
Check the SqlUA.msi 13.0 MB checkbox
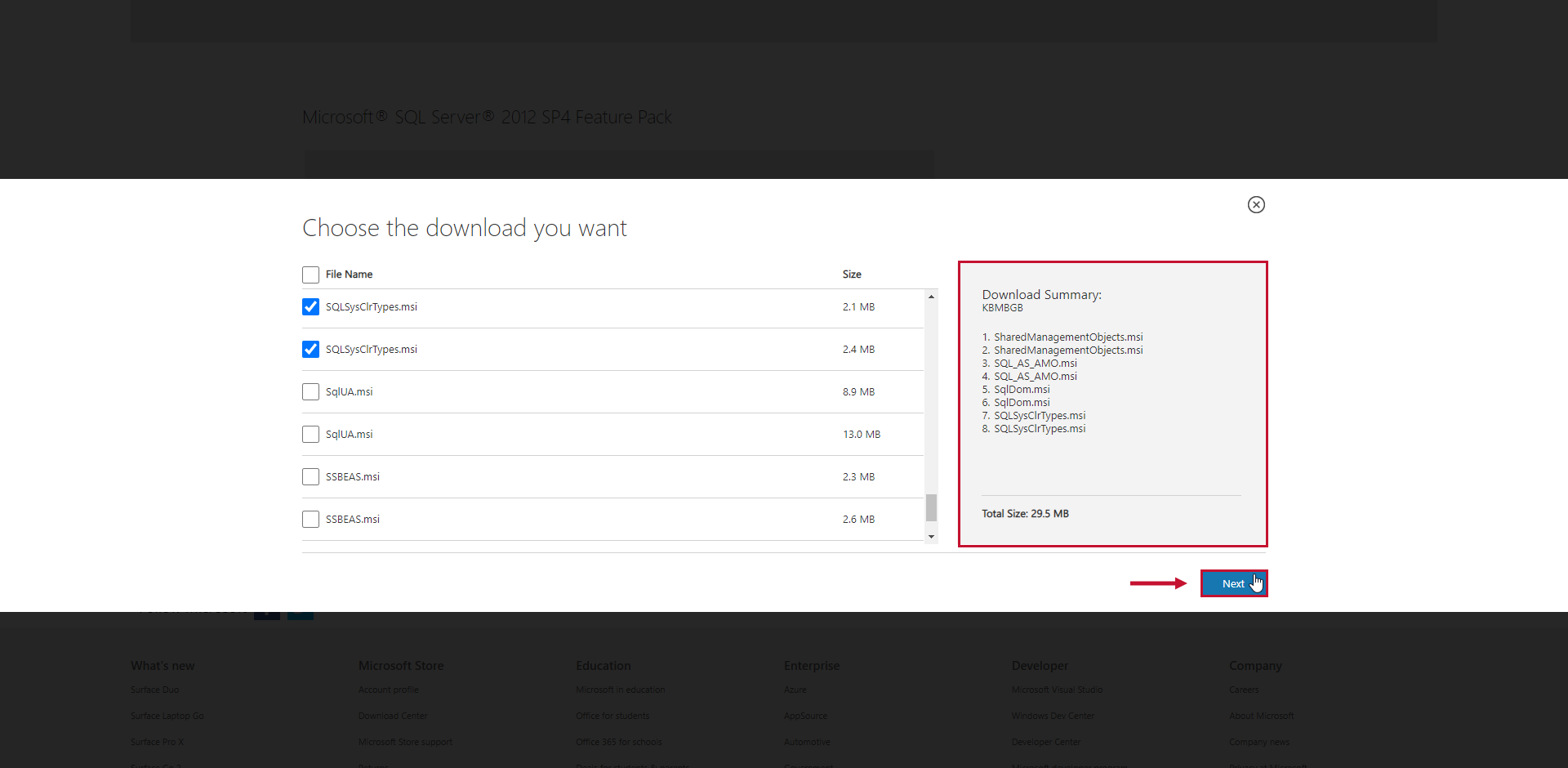coord(310,435)
